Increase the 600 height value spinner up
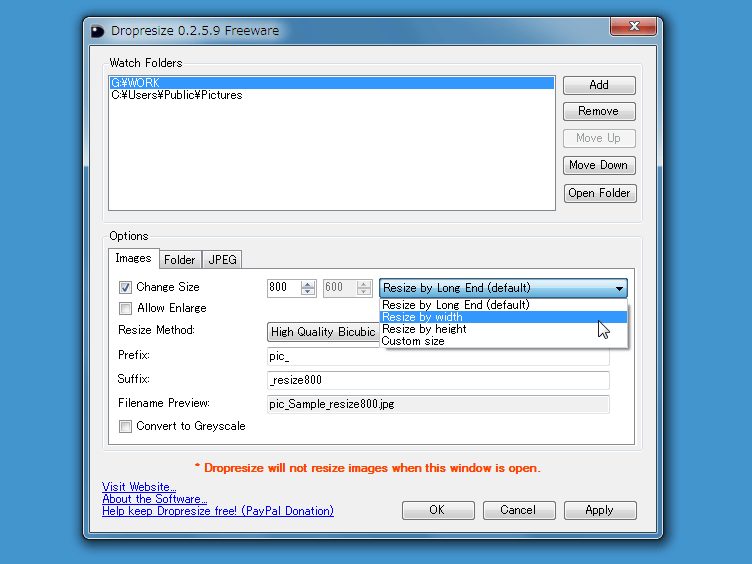752x564 pixels. coord(364,284)
